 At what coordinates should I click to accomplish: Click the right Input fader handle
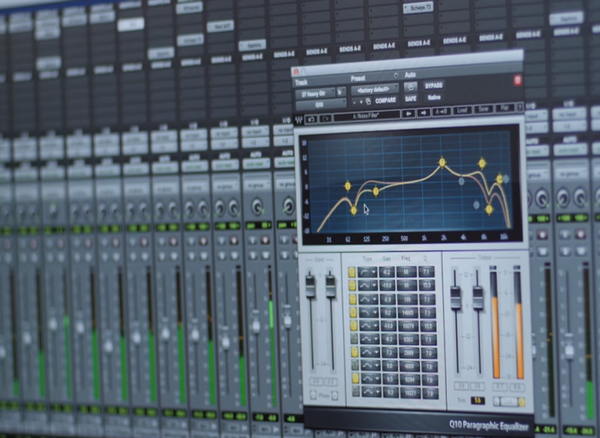(331, 286)
